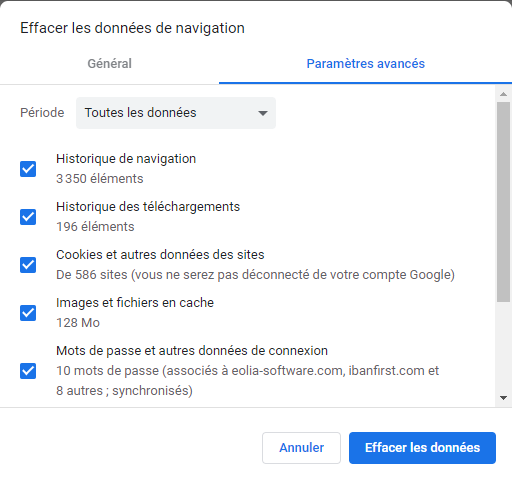Click the Effacer les données button
The height and width of the screenshot is (480, 512).
(x=422, y=448)
